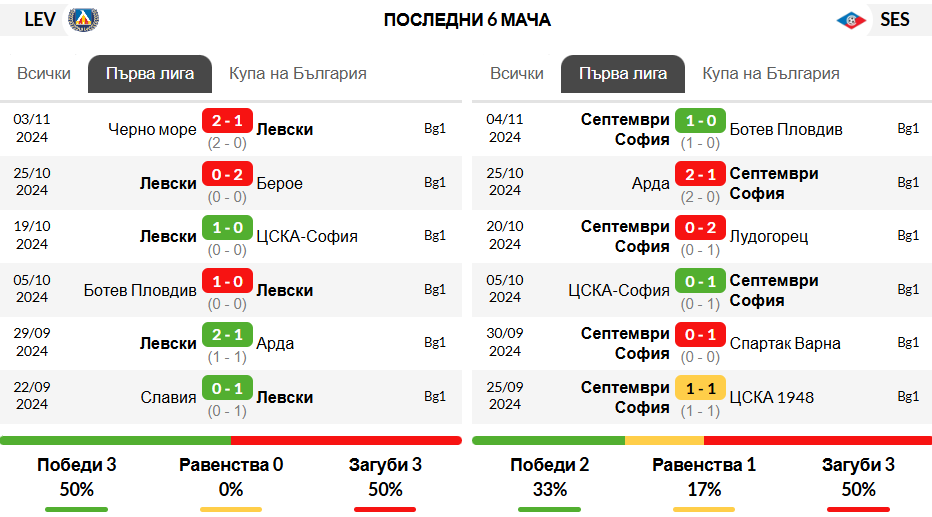Click the green 1-0 score badge for Левски vs ЦСКА-София
Screen dimensions: 932x517
coord(227,228)
